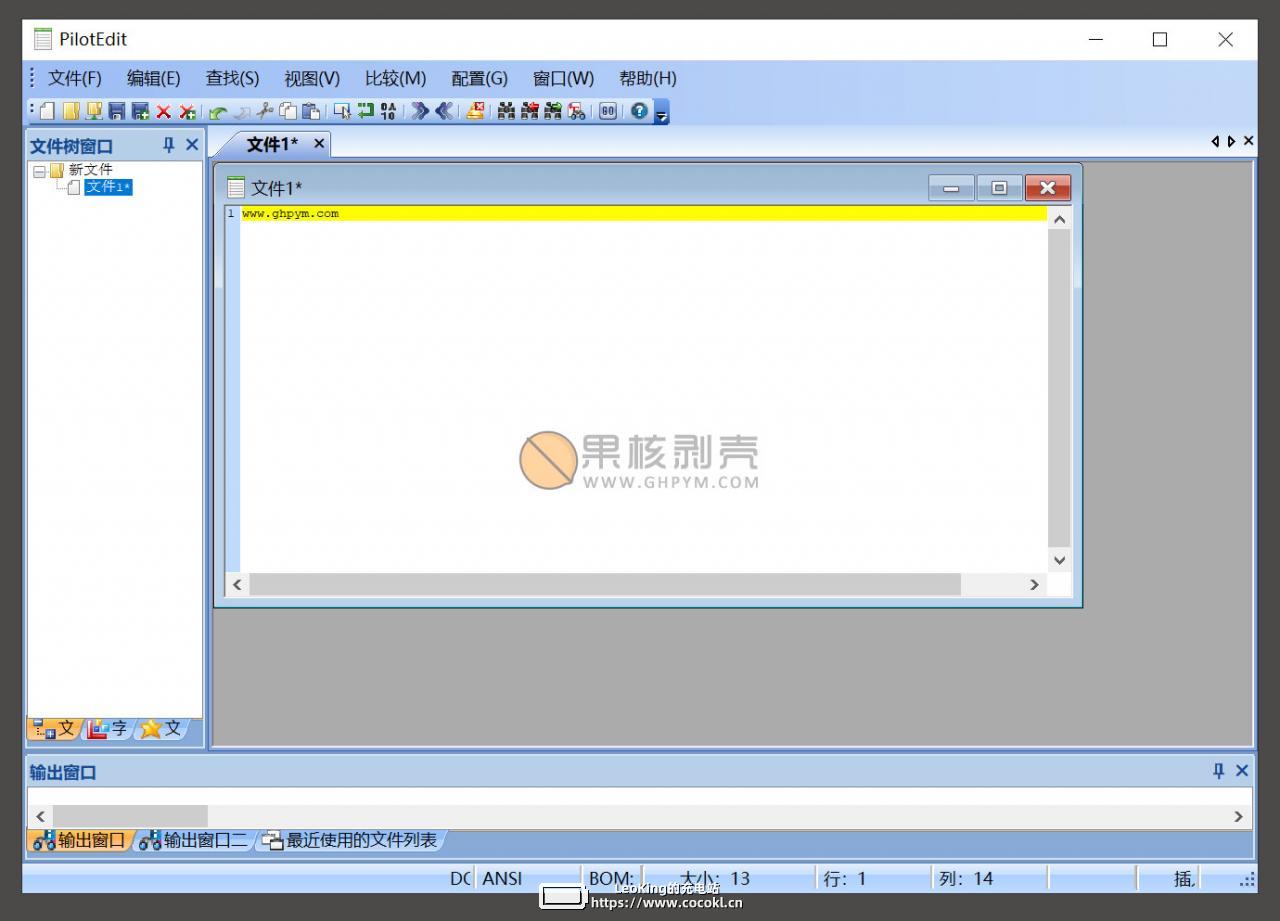Select the 新文件 folder in the file tree
Image resolution: width=1280 pixels, height=921 pixels.
point(90,170)
